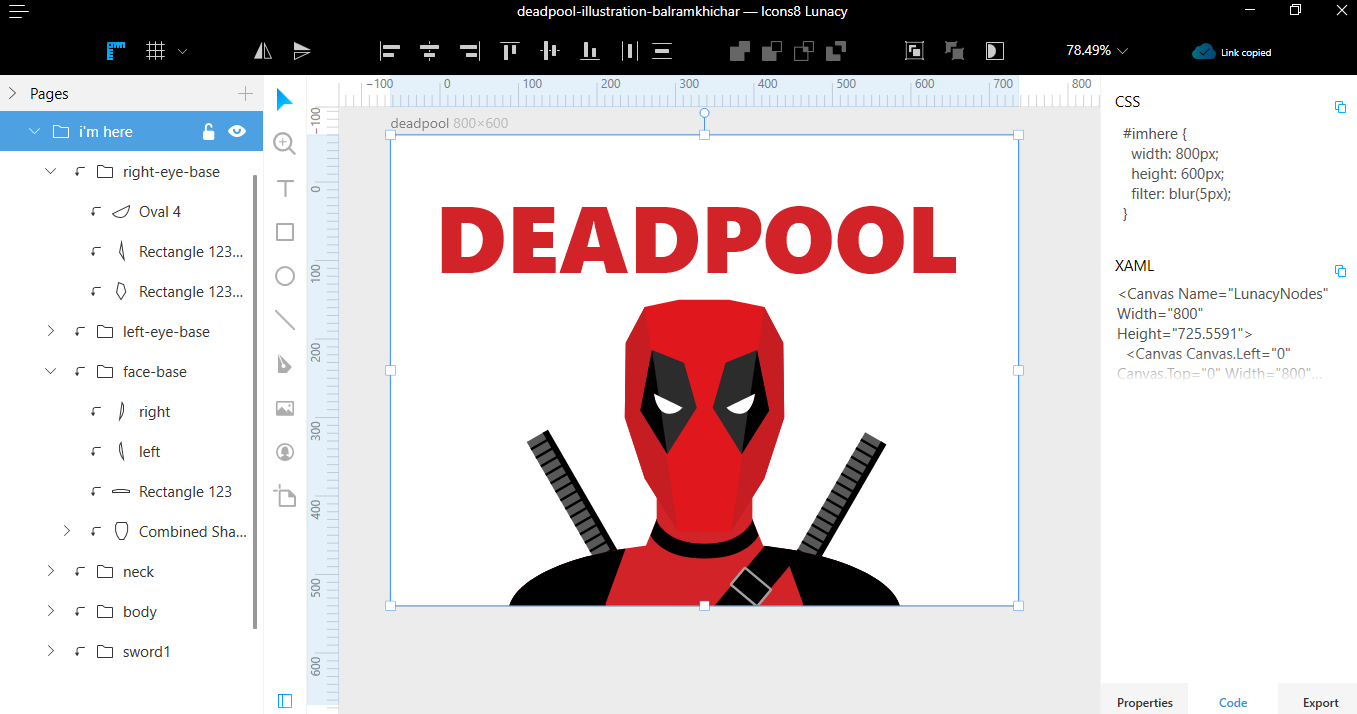The width and height of the screenshot is (1357, 714).
Task: Distribute objects horizontally
Action: pos(629,51)
